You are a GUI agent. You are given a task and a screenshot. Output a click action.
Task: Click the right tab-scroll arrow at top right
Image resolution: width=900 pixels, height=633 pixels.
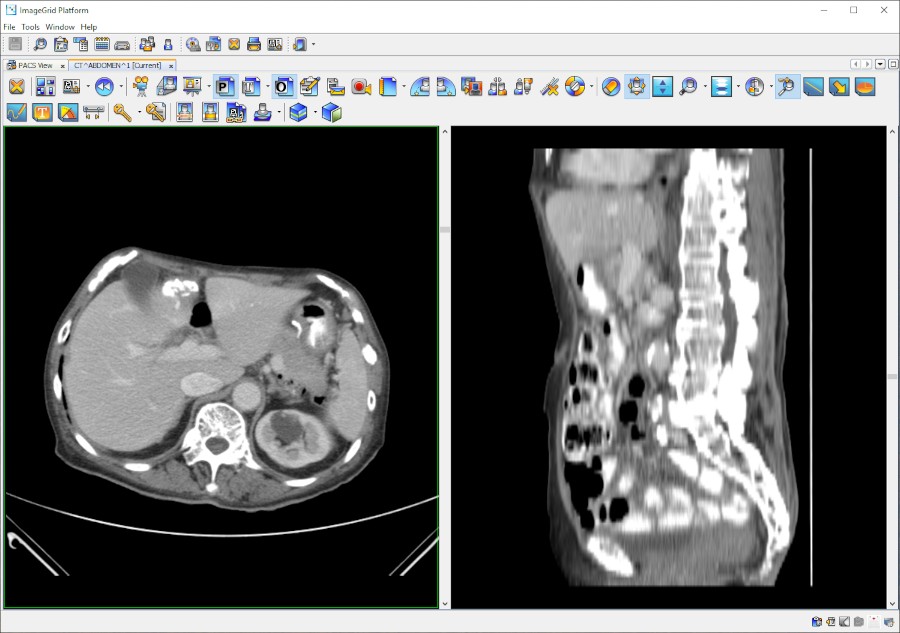tap(866, 63)
